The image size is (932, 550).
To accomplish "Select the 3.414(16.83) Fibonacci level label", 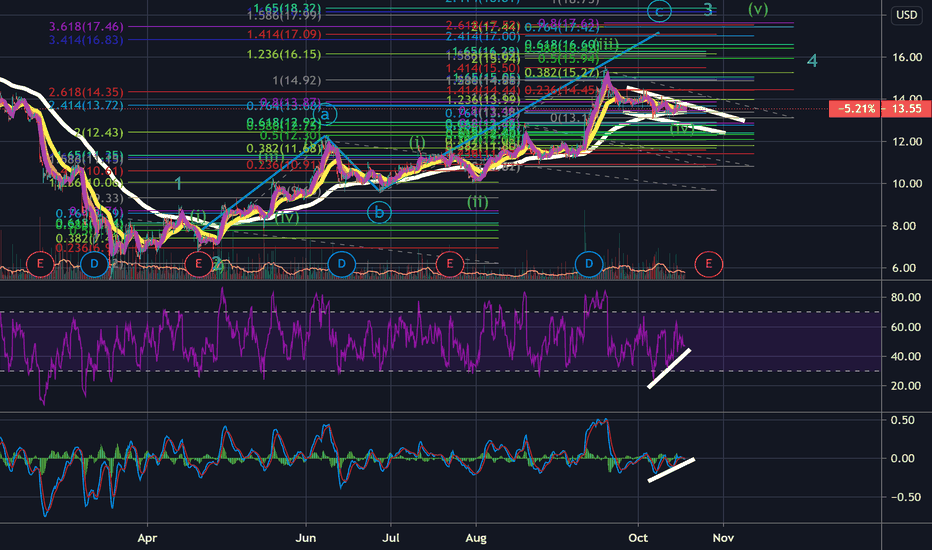I will click(86, 40).
